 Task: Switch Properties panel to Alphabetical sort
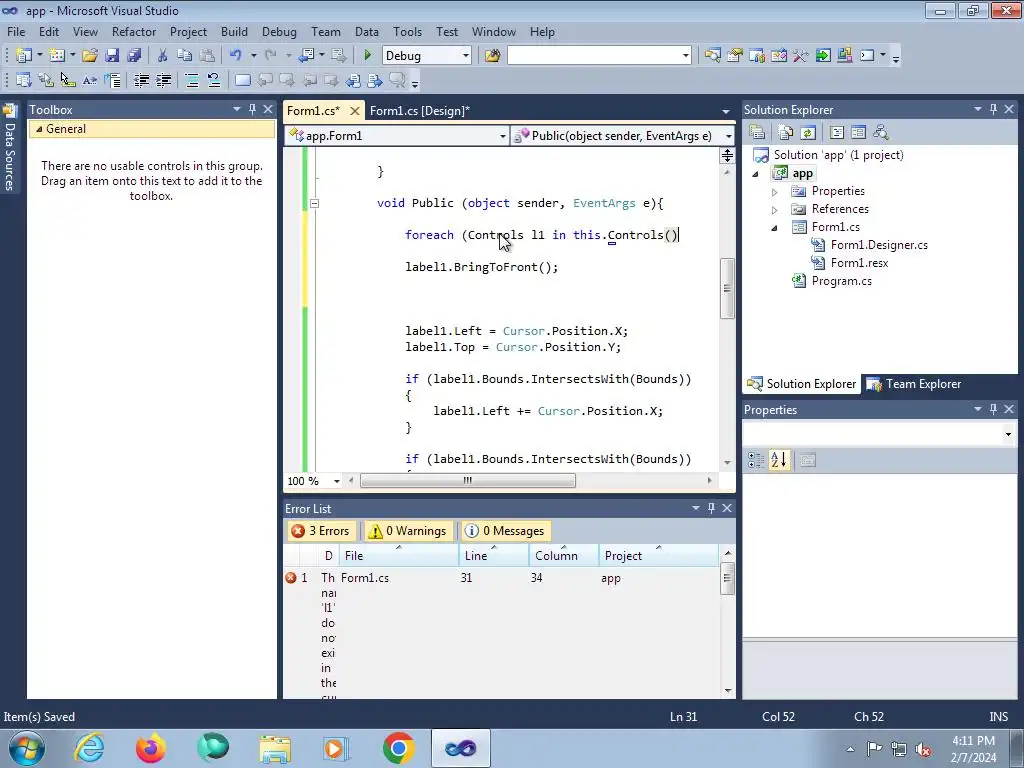(778, 460)
